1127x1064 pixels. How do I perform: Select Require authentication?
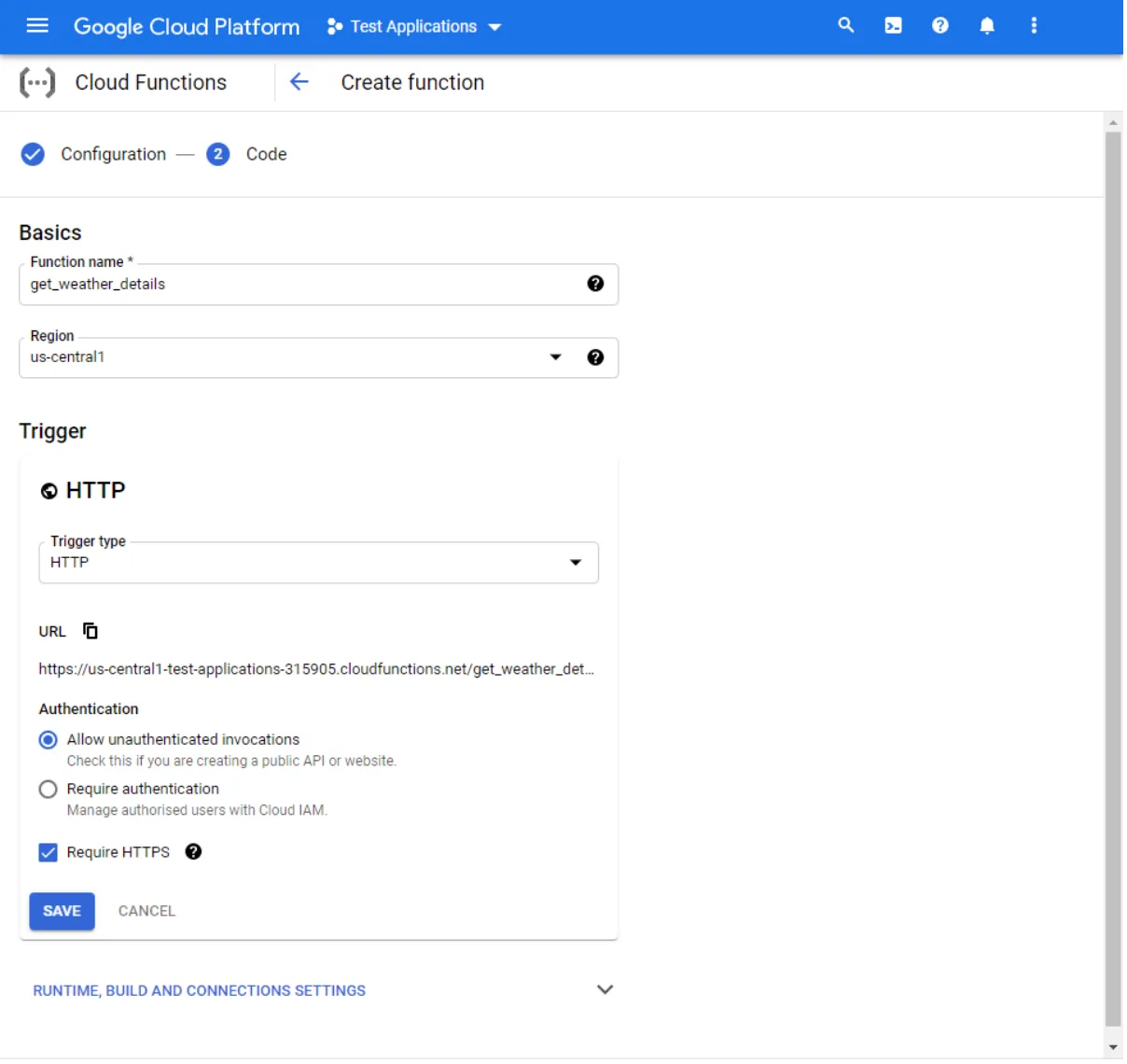pyautogui.click(x=48, y=789)
